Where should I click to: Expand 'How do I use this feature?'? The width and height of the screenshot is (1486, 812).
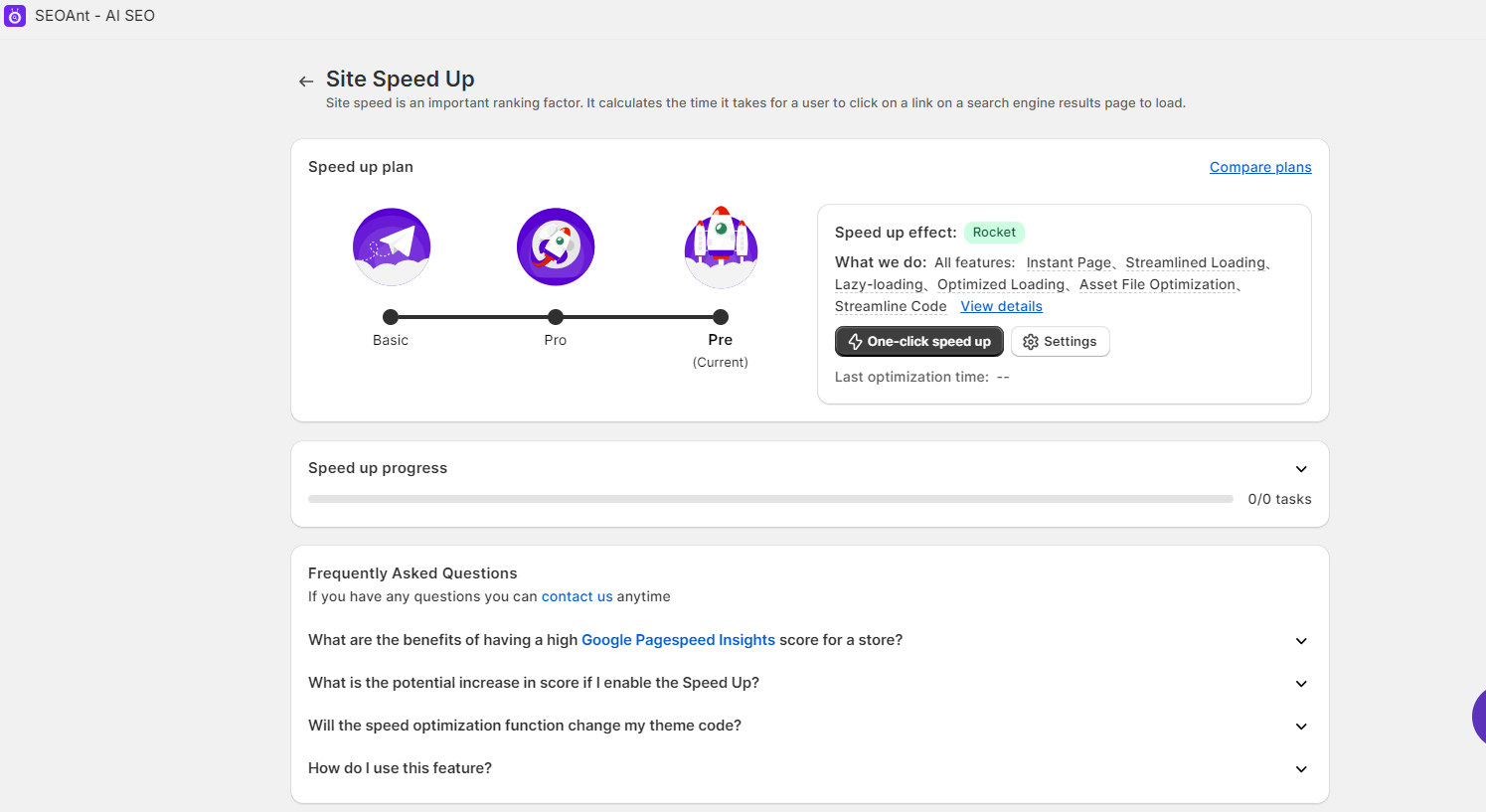click(1301, 769)
